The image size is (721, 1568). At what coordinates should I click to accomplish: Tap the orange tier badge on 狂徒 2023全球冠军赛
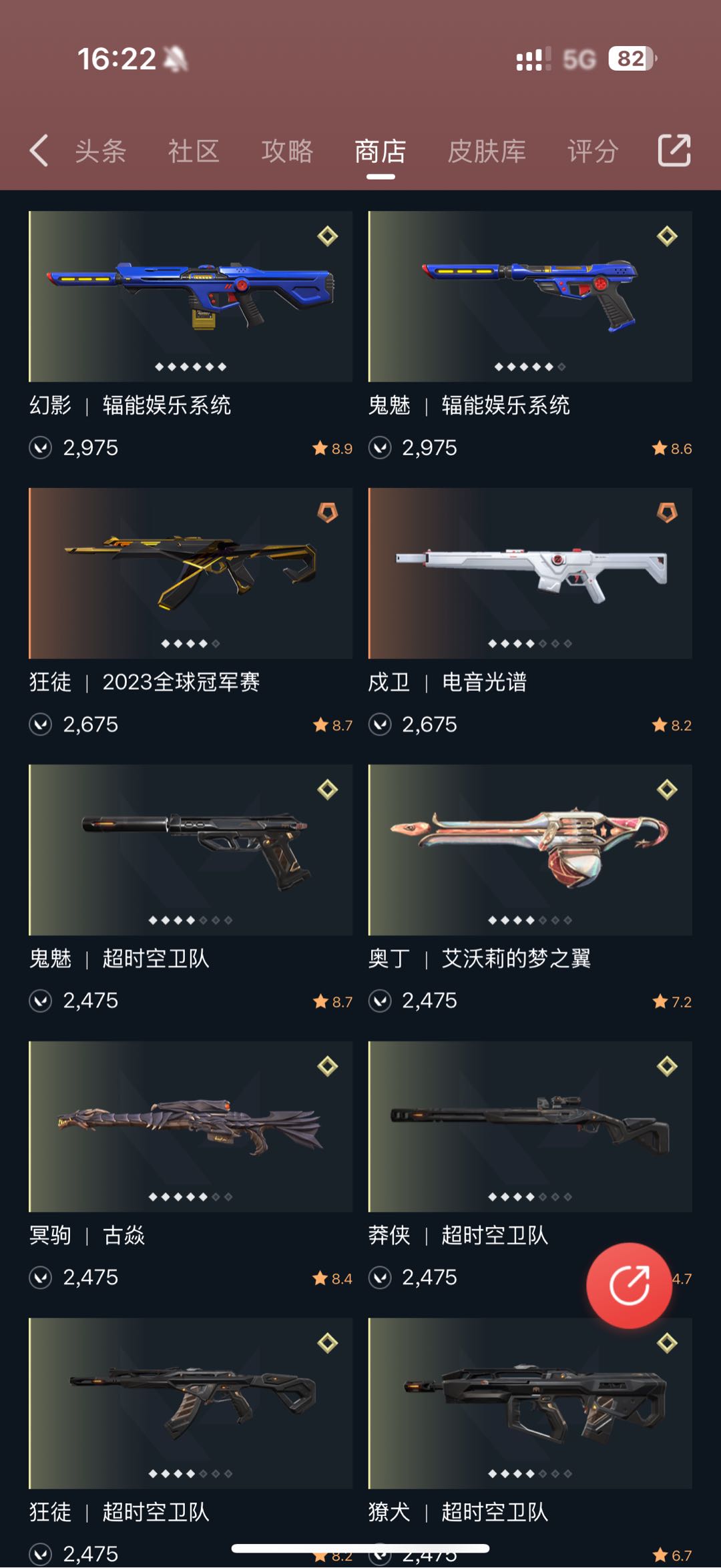click(327, 513)
